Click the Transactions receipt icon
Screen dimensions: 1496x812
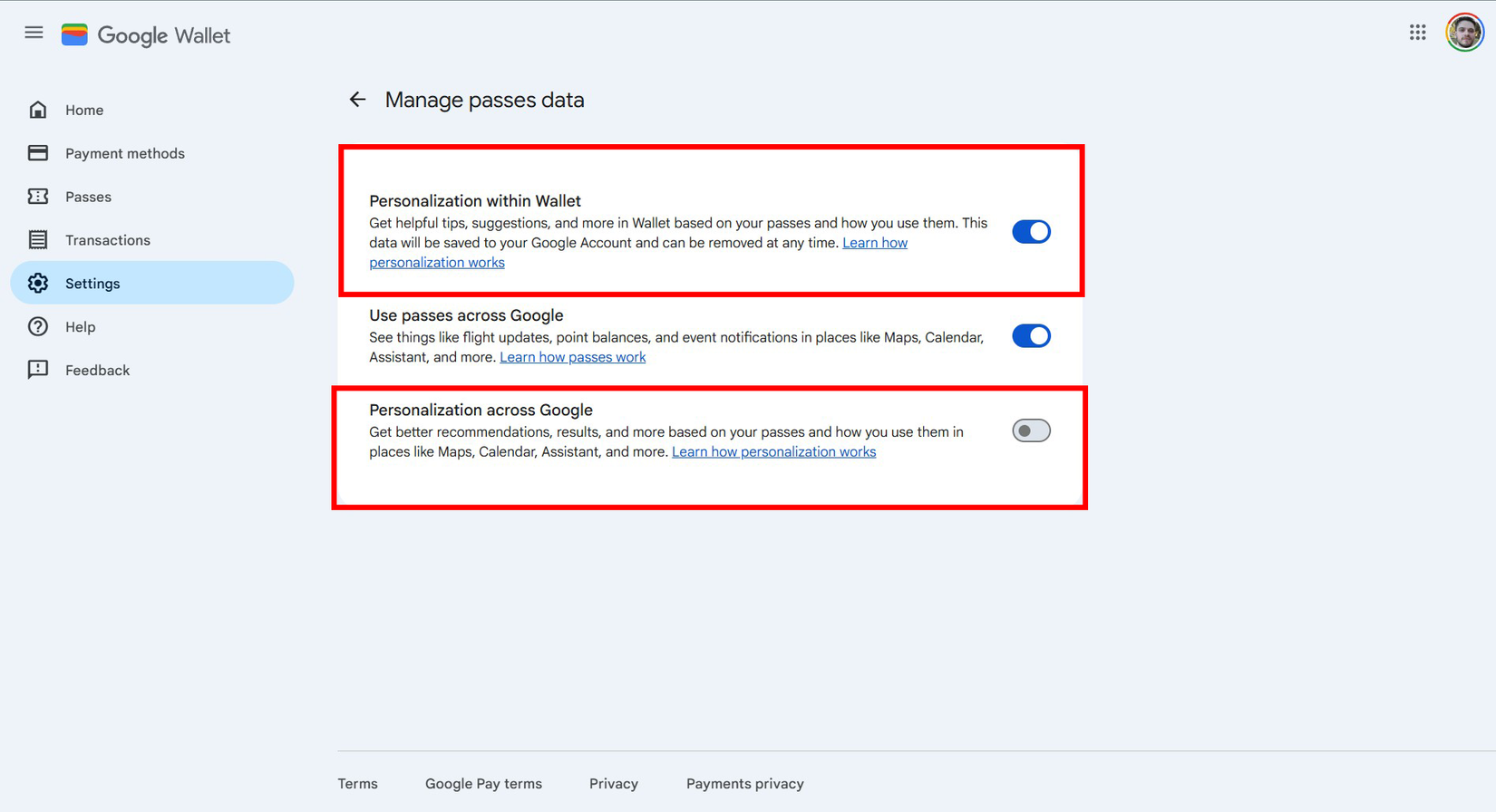37,240
